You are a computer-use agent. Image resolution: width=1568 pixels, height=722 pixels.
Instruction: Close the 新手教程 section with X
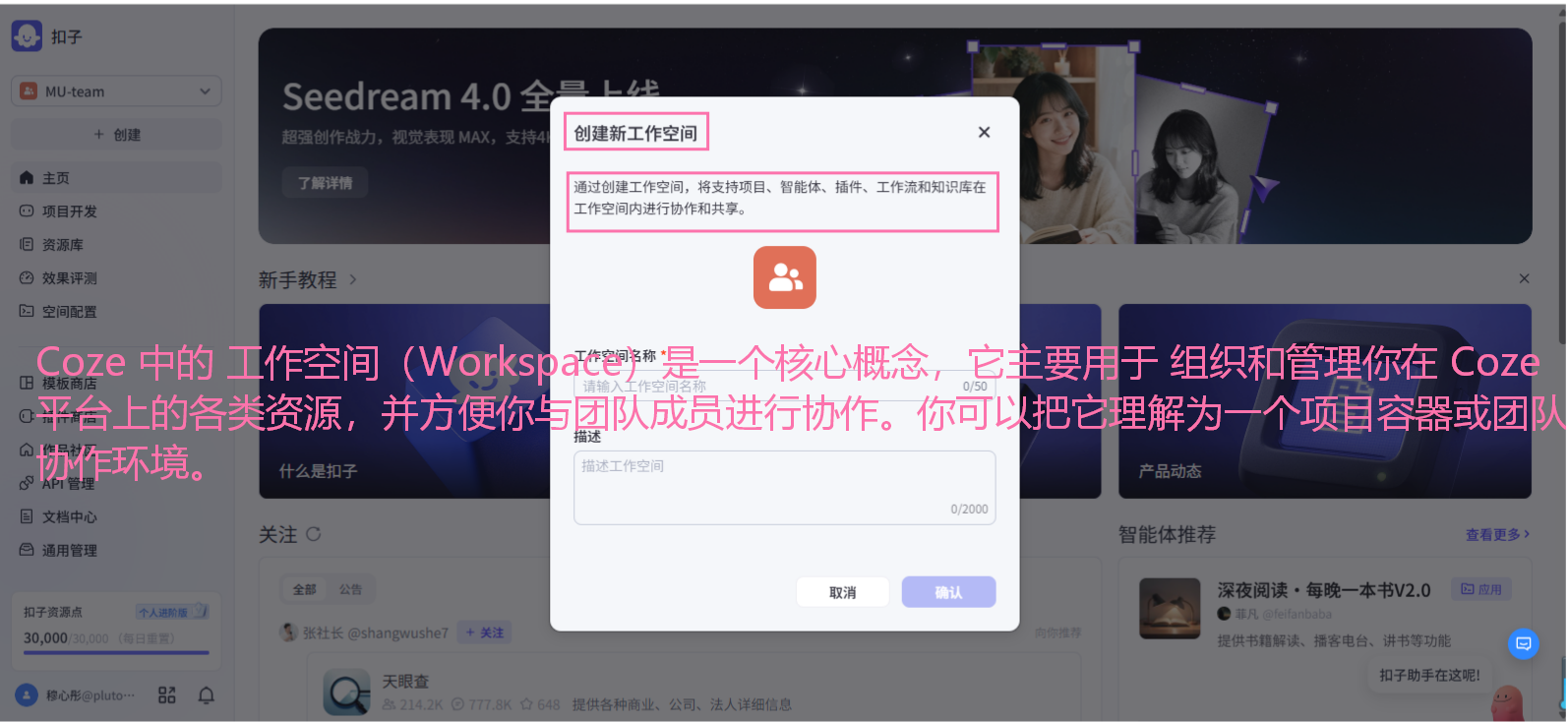click(1524, 278)
